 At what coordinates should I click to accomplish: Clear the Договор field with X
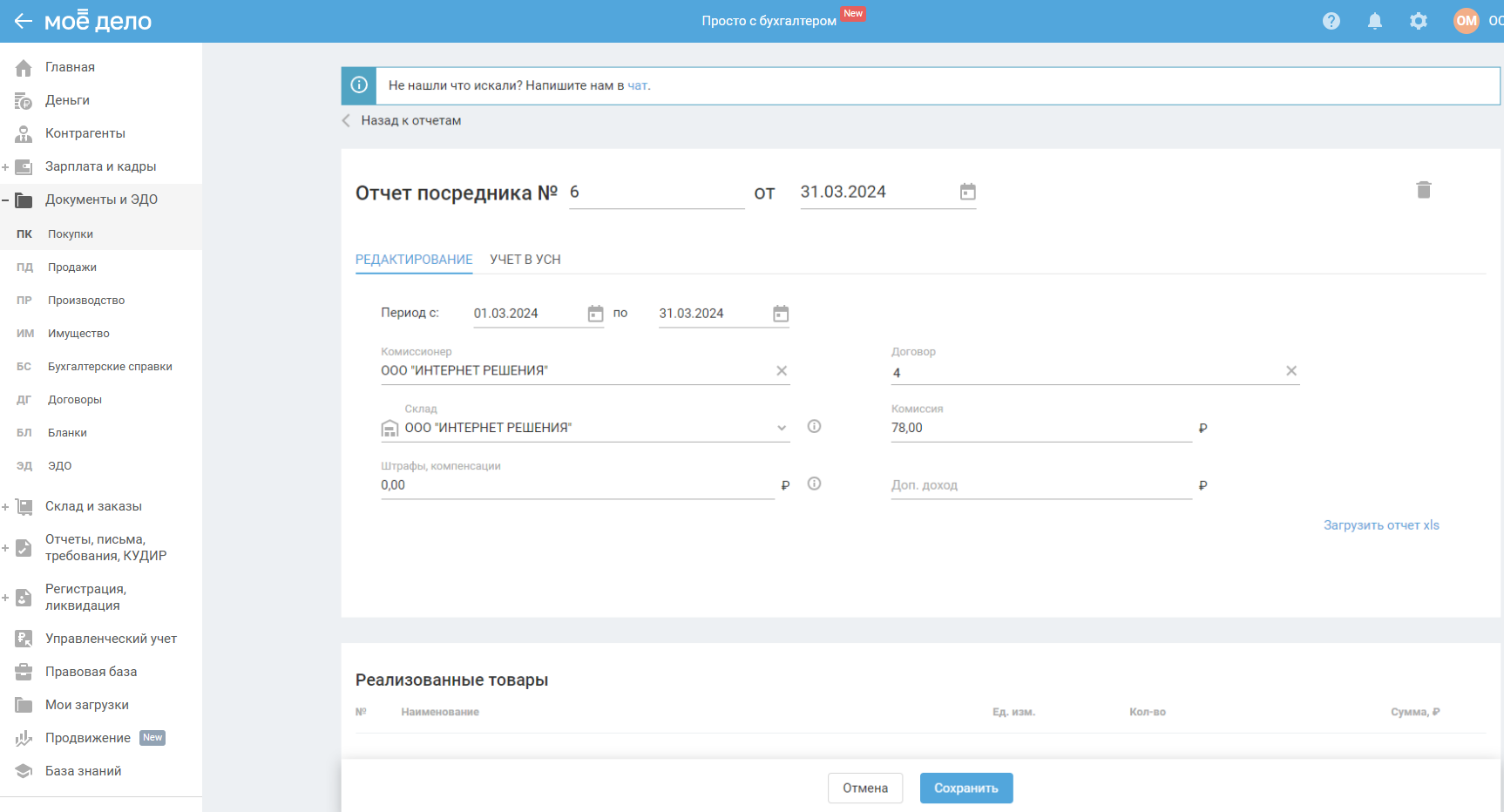click(x=1291, y=371)
